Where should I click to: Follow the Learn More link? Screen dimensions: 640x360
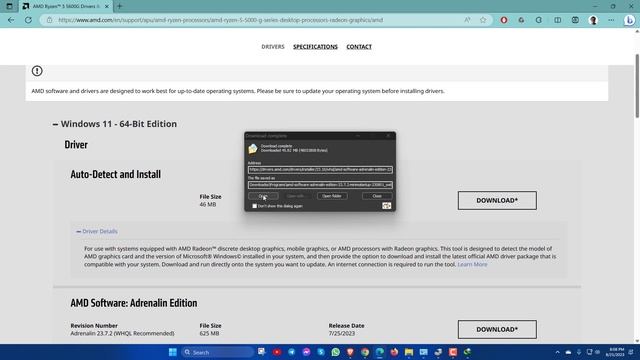click(x=472, y=264)
